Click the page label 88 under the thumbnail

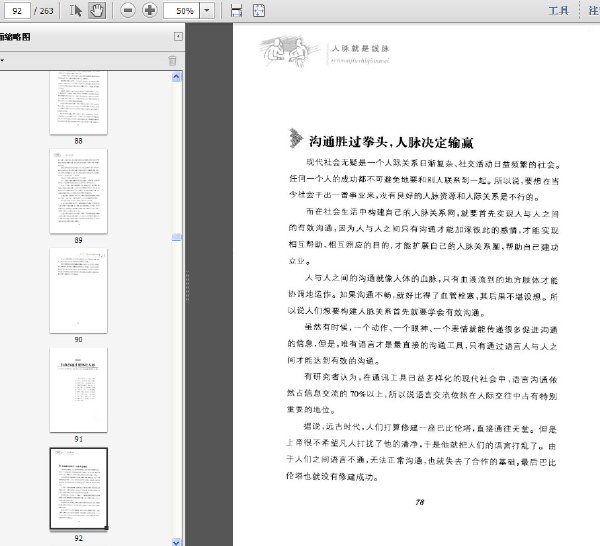[78, 141]
